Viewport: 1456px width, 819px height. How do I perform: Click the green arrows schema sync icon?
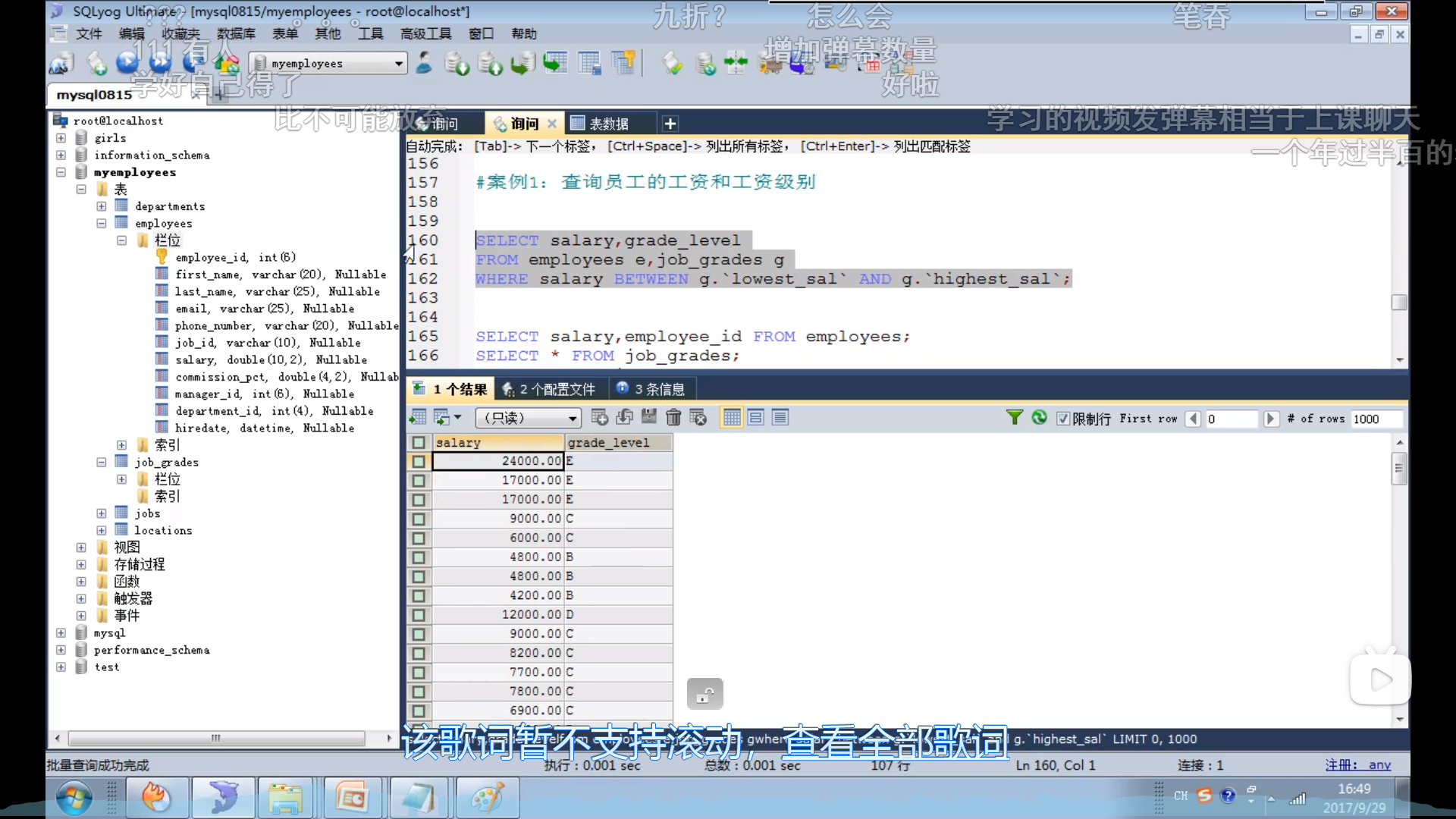pos(736,64)
